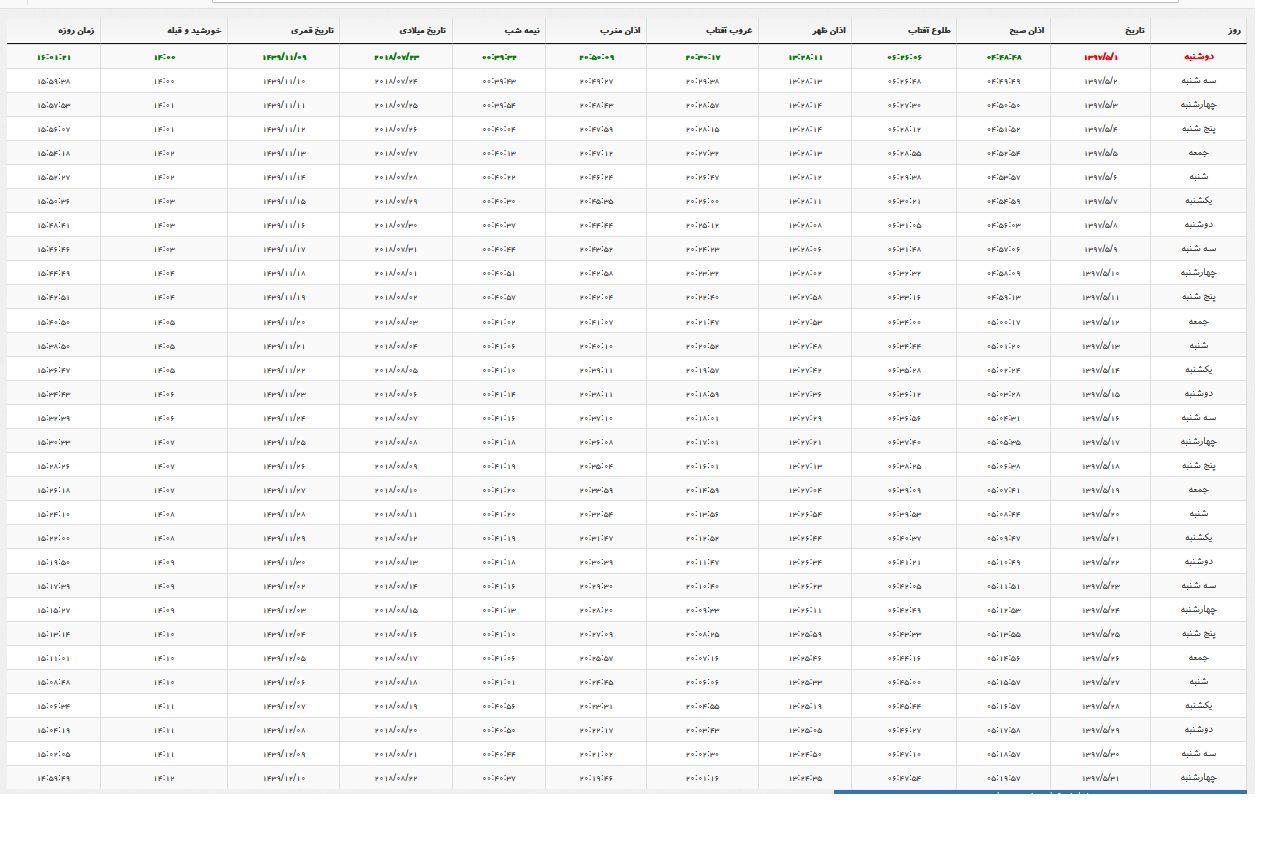
Task: Select the date cell ۱۳۹۷/۵/۳۰
Action: [x=1101, y=753]
